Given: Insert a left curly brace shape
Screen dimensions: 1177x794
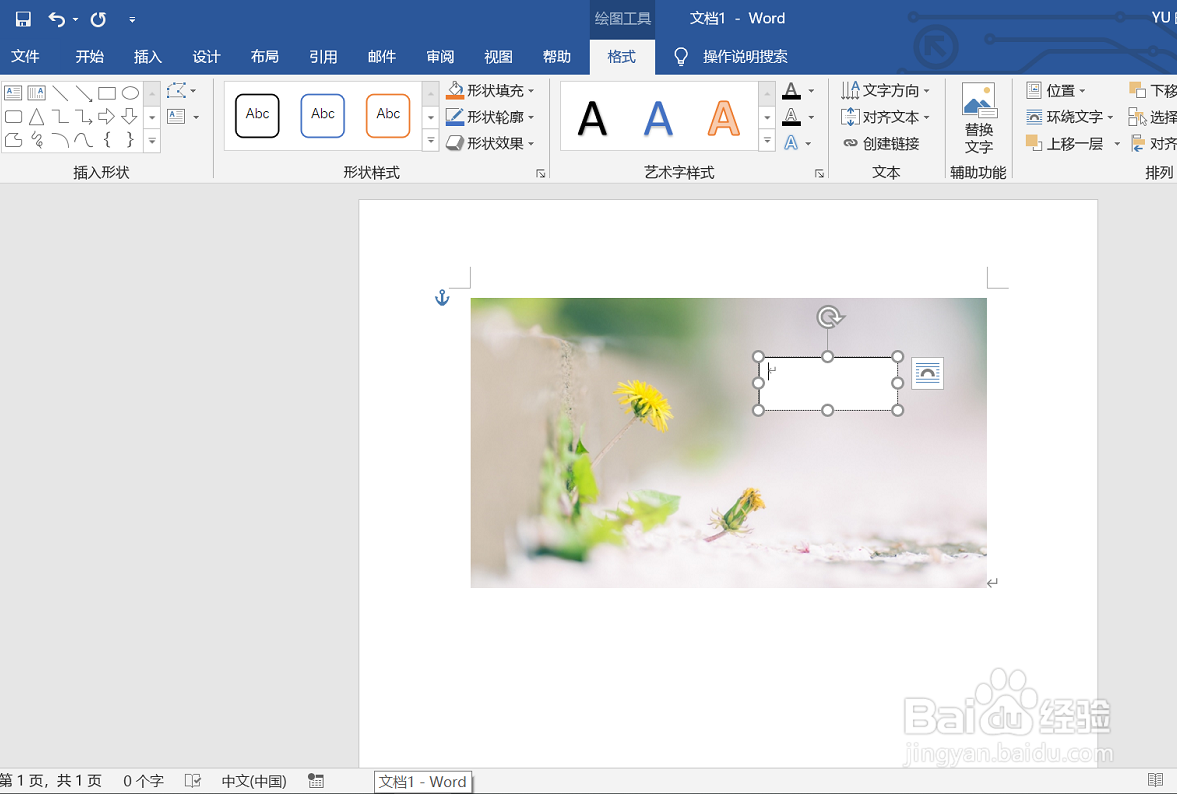Looking at the screenshot, I should point(106,140).
